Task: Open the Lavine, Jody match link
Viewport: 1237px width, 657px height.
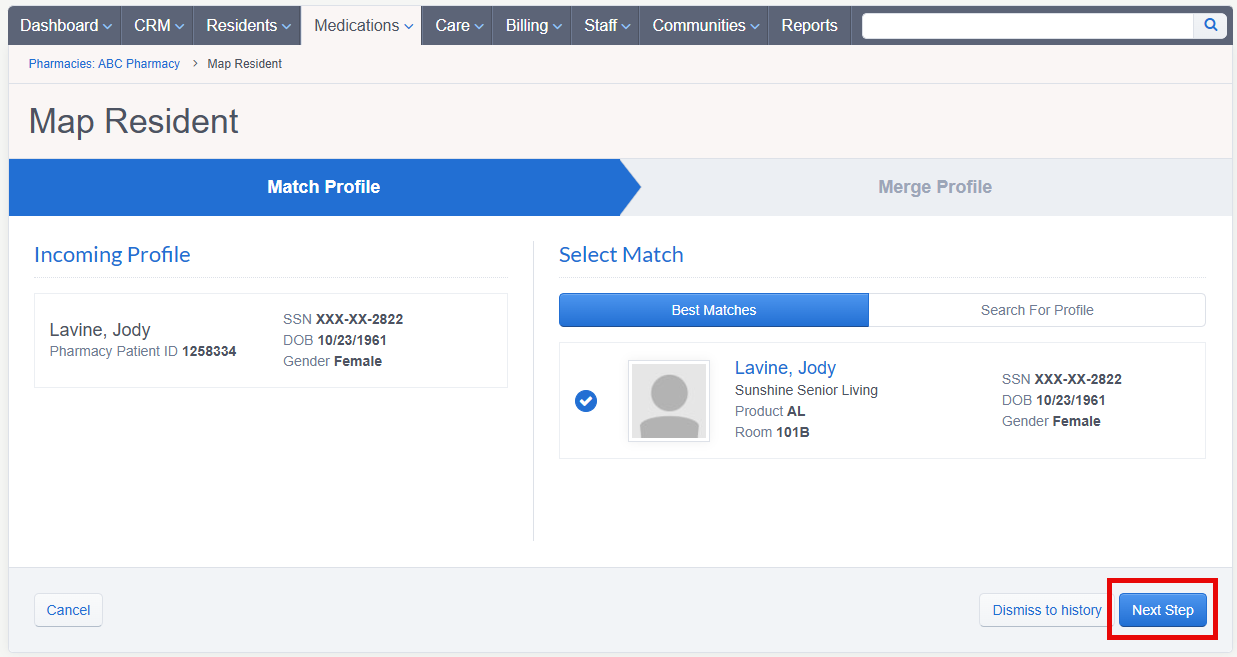Action: tap(785, 368)
